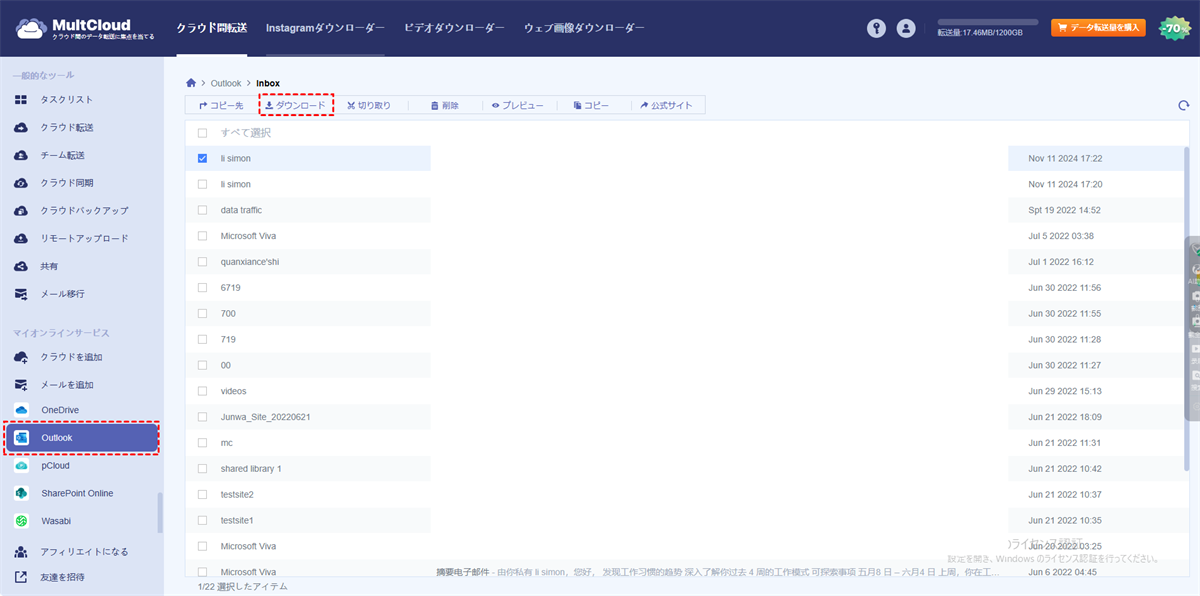The height and width of the screenshot is (596, 1200).
Task: Click the data usage progress bar
Action: [x=988, y=22]
